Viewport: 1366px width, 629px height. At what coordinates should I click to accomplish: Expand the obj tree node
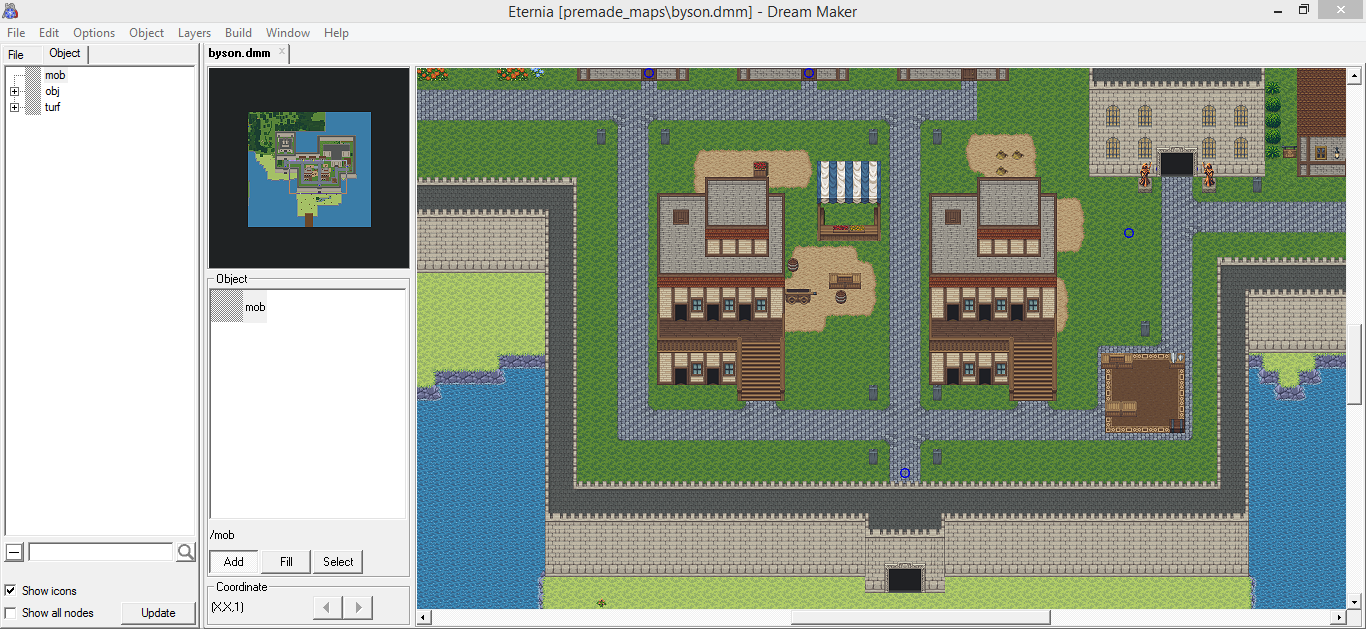click(14, 91)
